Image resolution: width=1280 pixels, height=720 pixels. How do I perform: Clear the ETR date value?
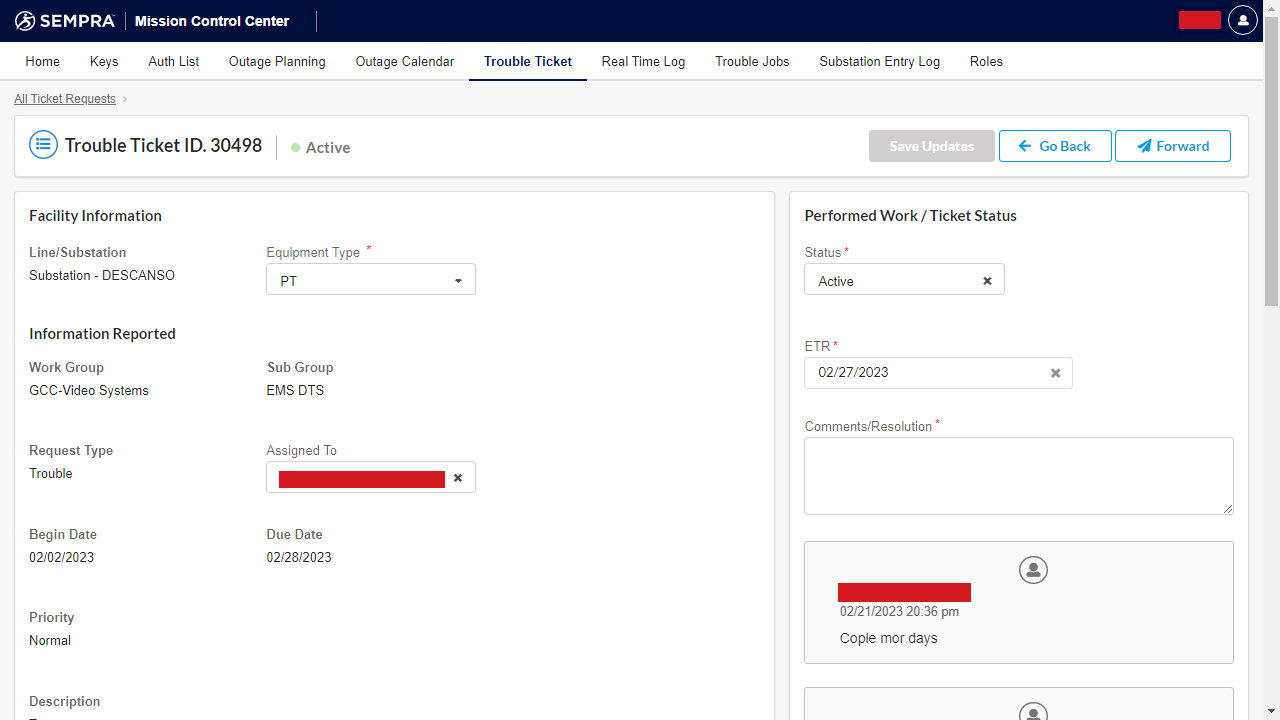click(x=1055, y=373)
